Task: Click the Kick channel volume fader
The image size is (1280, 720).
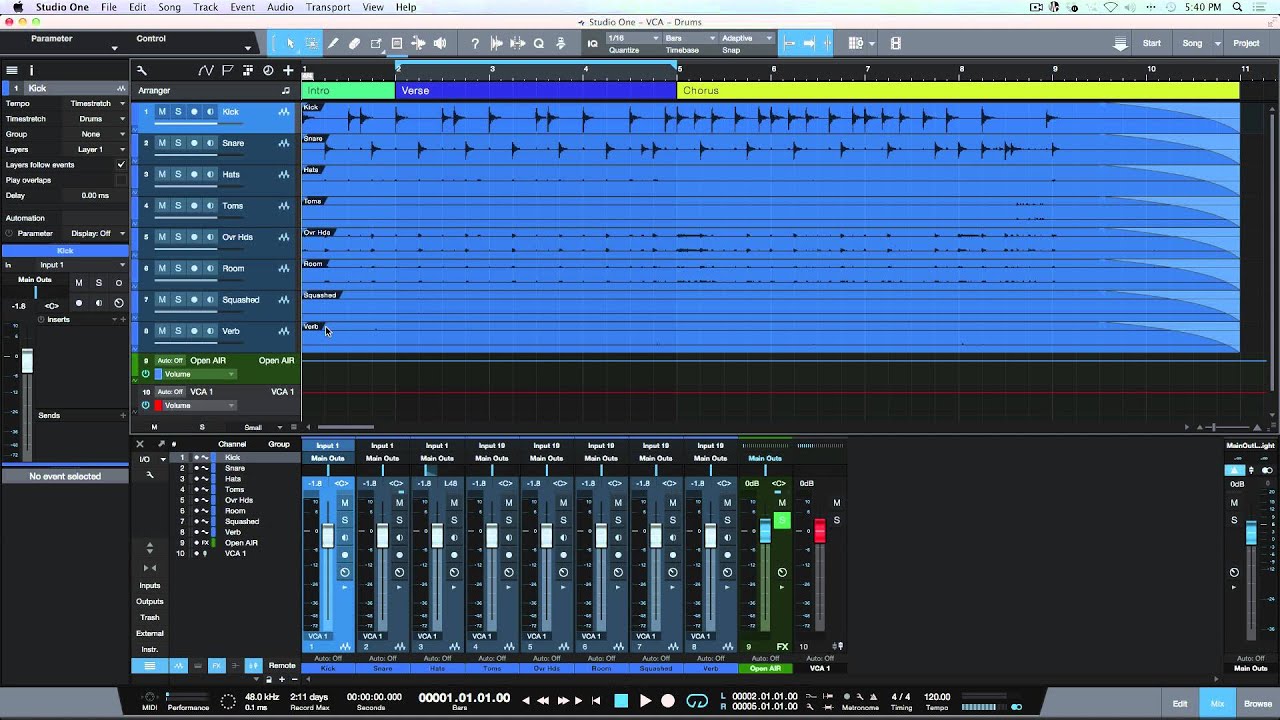Action: pyautogui.click(x=327, y=534)
